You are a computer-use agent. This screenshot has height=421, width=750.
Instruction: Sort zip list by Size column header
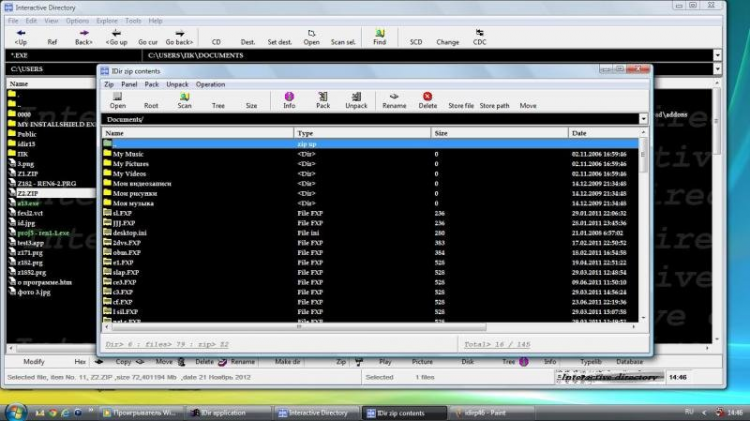pos(499,133)
